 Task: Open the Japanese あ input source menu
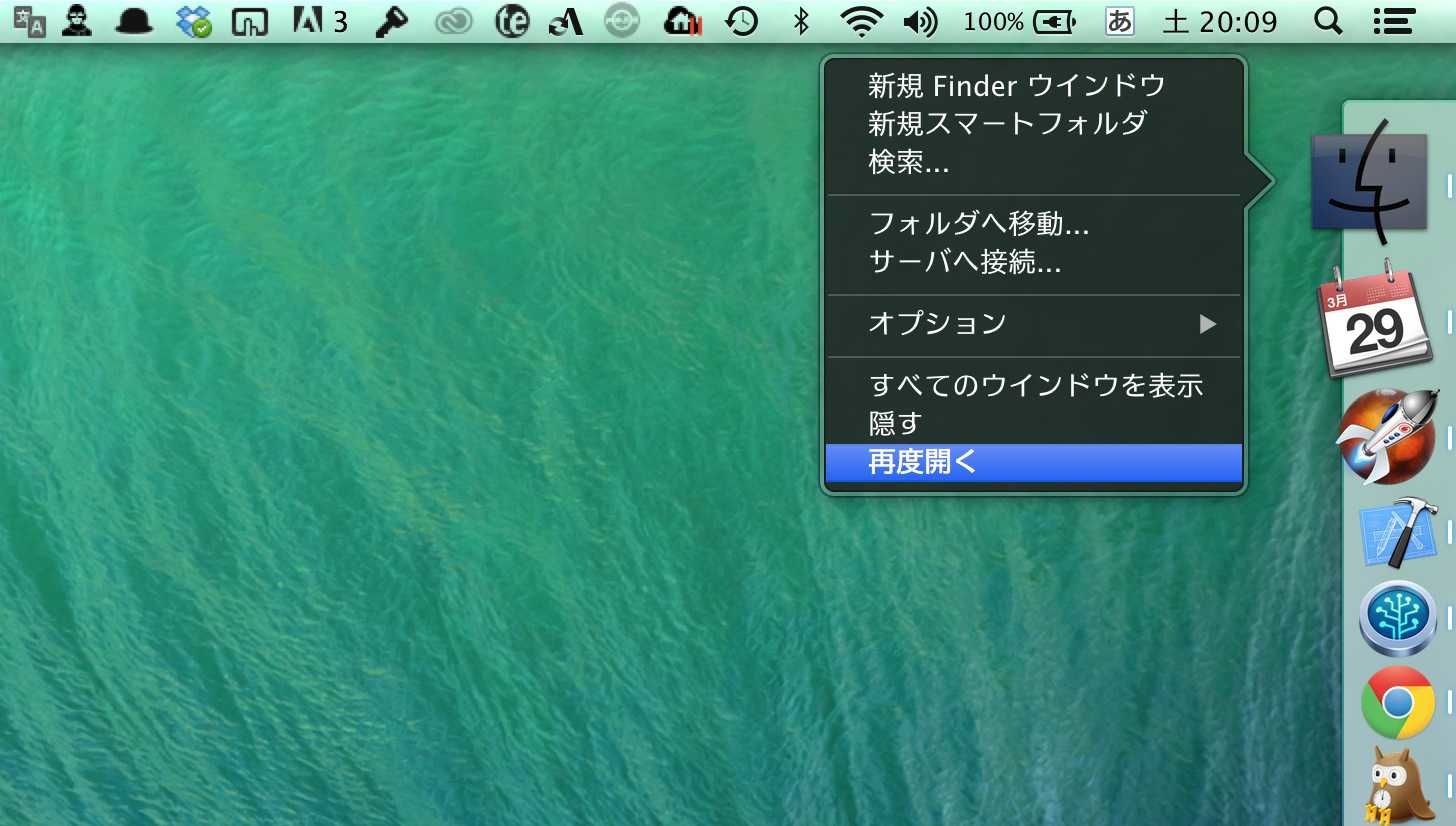tap(1120, 21)
